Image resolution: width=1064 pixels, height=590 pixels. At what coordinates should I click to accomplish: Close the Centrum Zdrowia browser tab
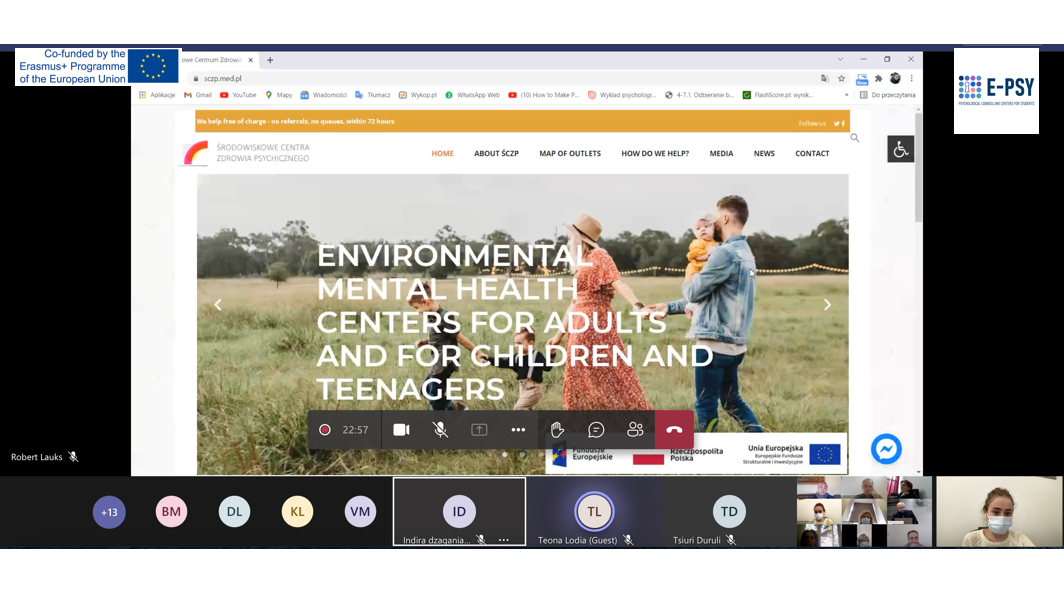coord(250,60)
